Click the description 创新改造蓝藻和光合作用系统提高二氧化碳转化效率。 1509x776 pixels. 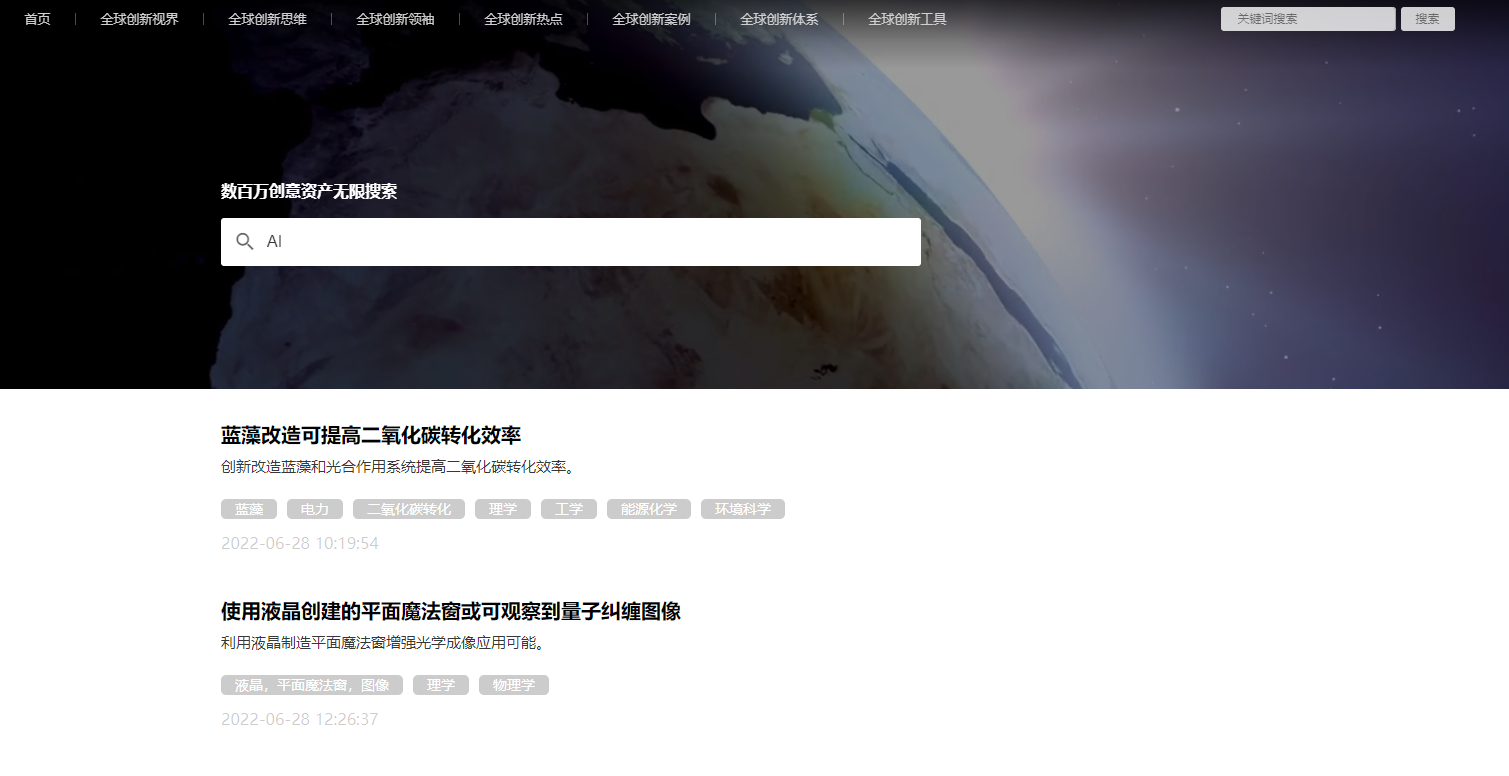(401, 467)
